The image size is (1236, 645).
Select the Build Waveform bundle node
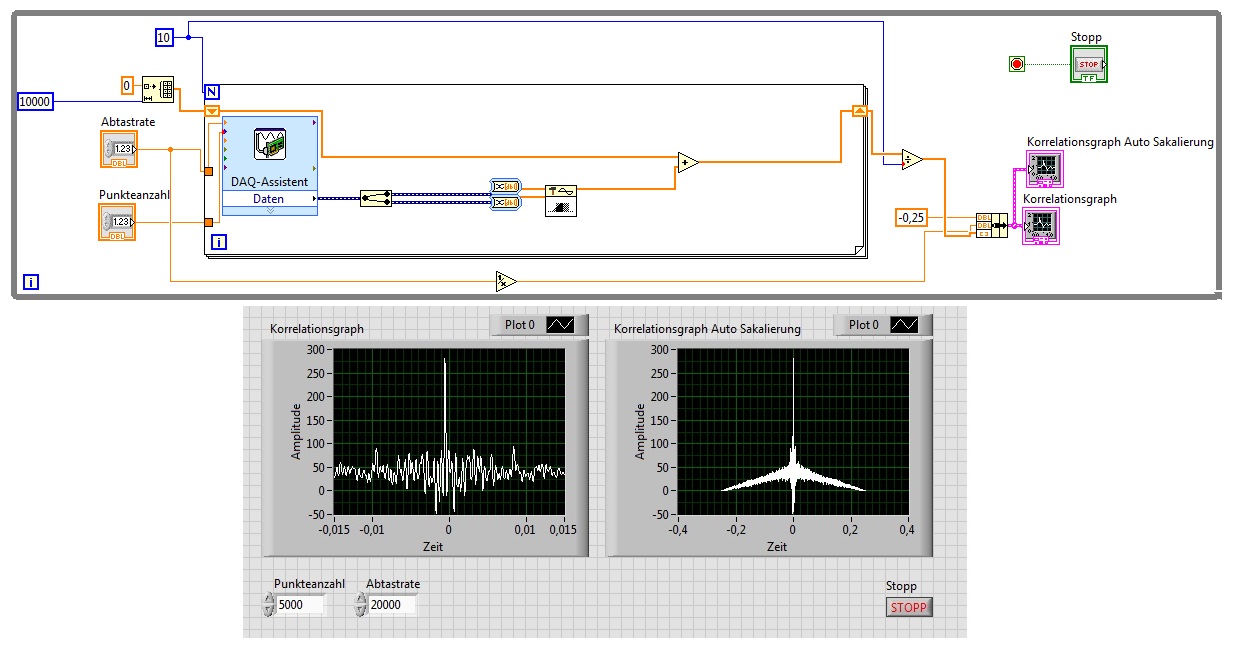[x=991, y=226]
